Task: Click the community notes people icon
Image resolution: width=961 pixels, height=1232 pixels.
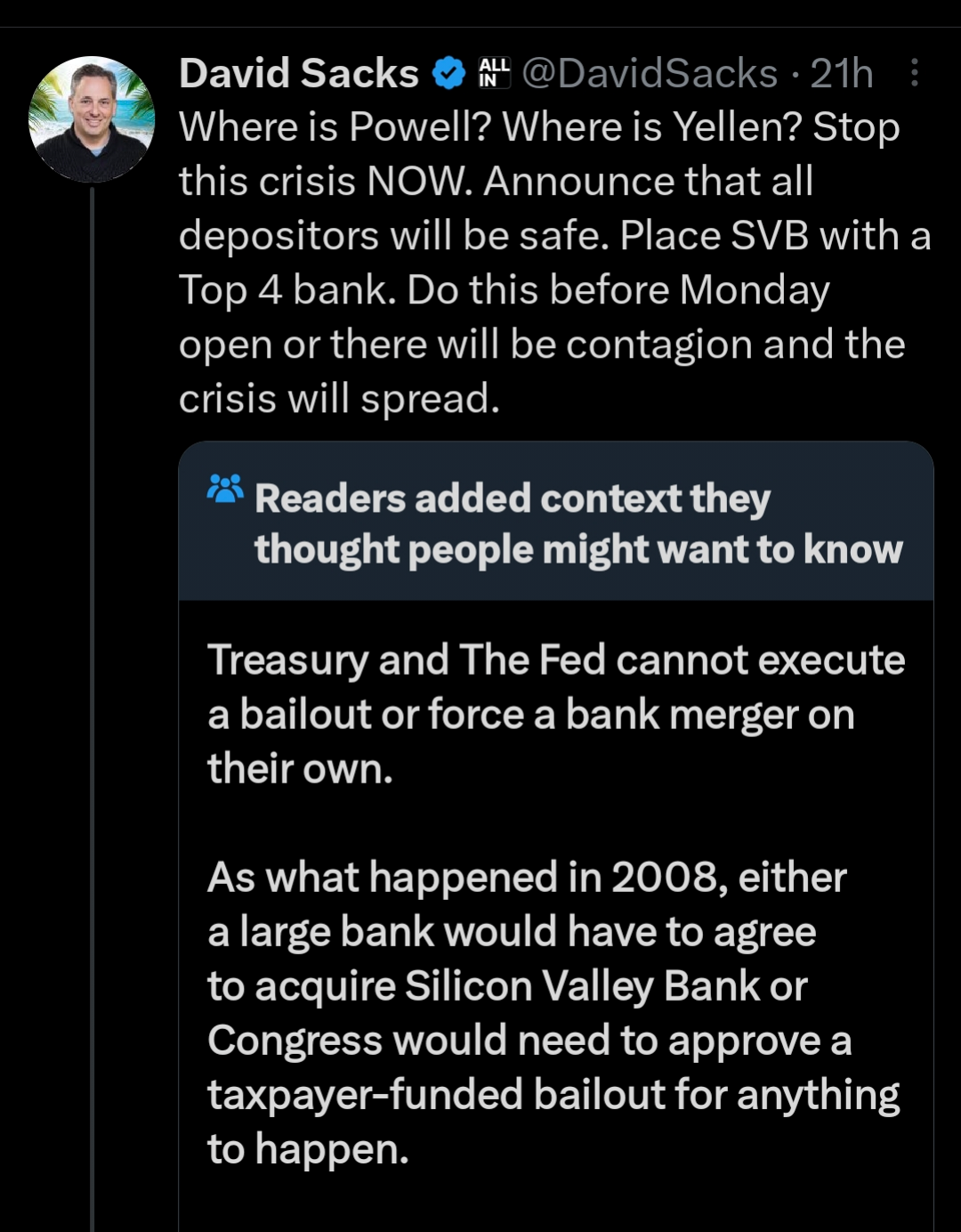Action: [x=225, y=489]
